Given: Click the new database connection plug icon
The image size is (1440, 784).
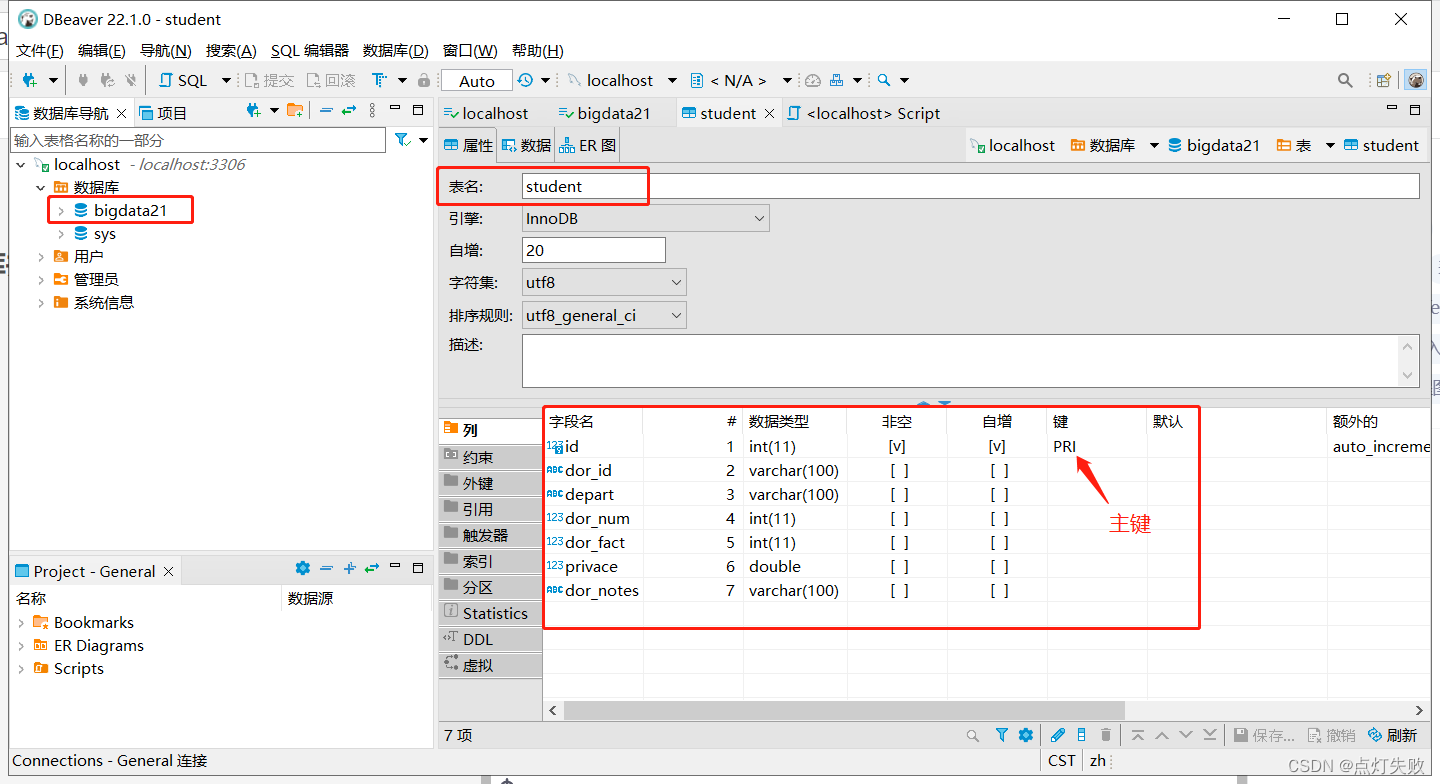Looking at the screenshot, I should click(x=29, y=80).
